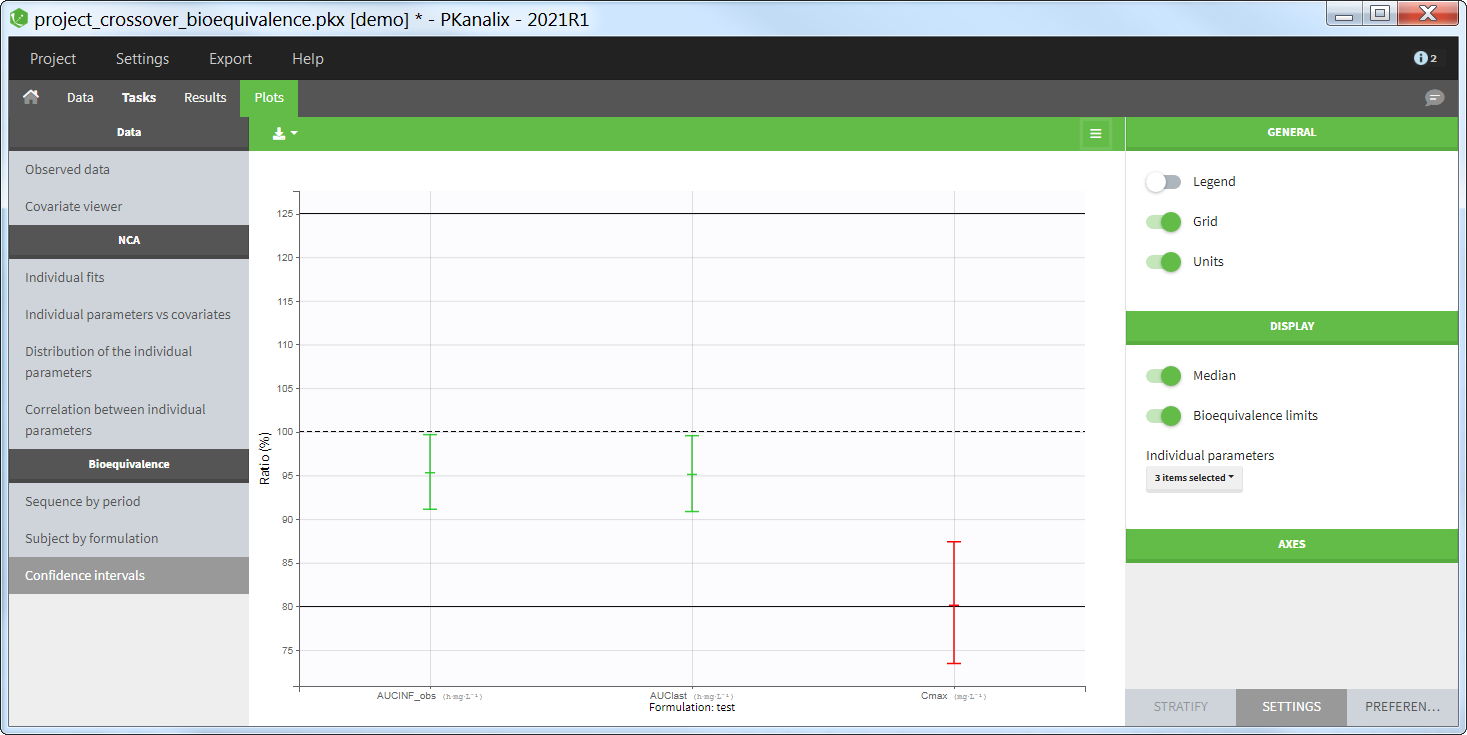Open the STRATIFY panel button
This screenshot has height=735, width=1467.
(1180, 706)
